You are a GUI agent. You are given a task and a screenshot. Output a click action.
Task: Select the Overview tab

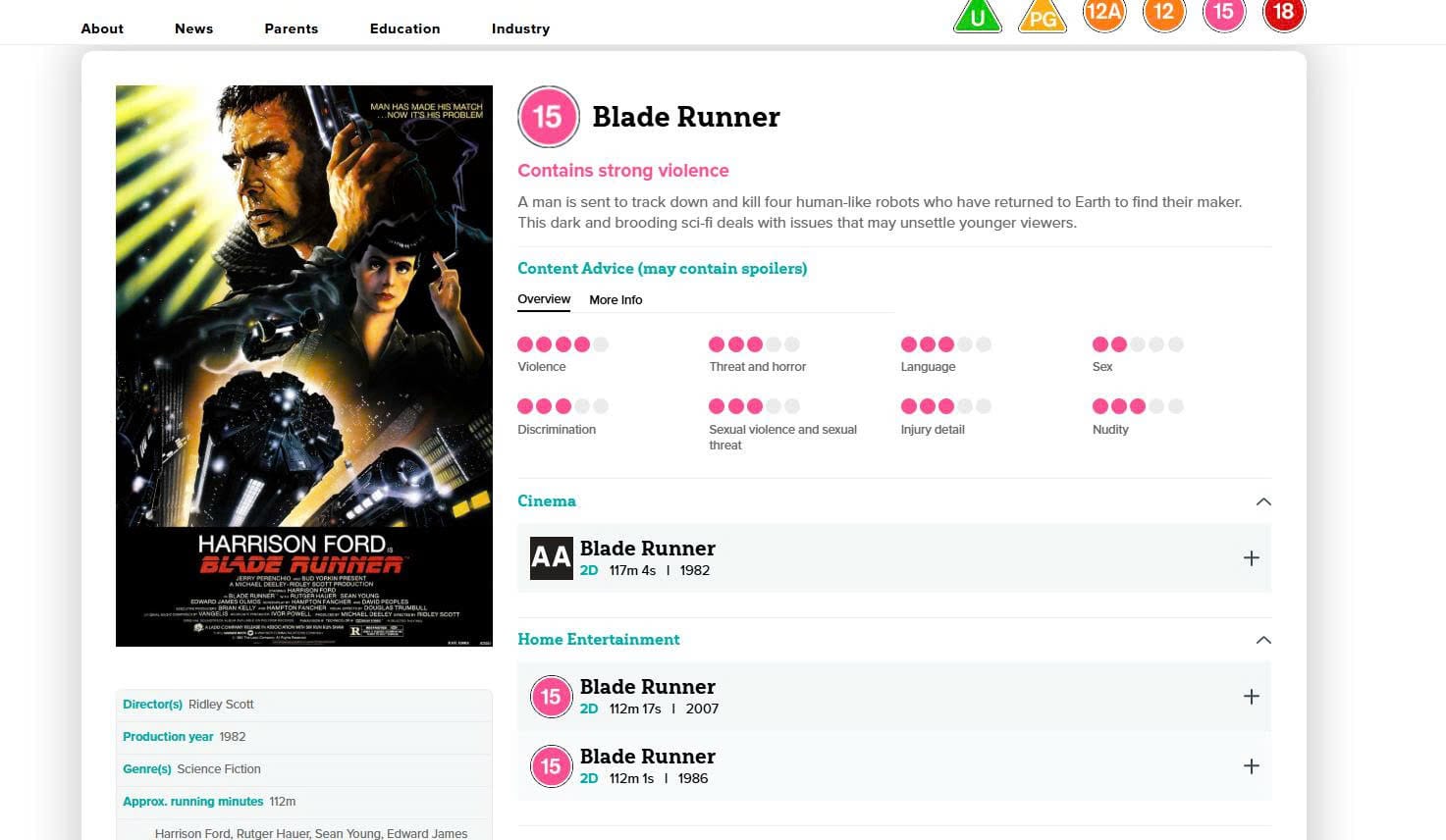544,299
